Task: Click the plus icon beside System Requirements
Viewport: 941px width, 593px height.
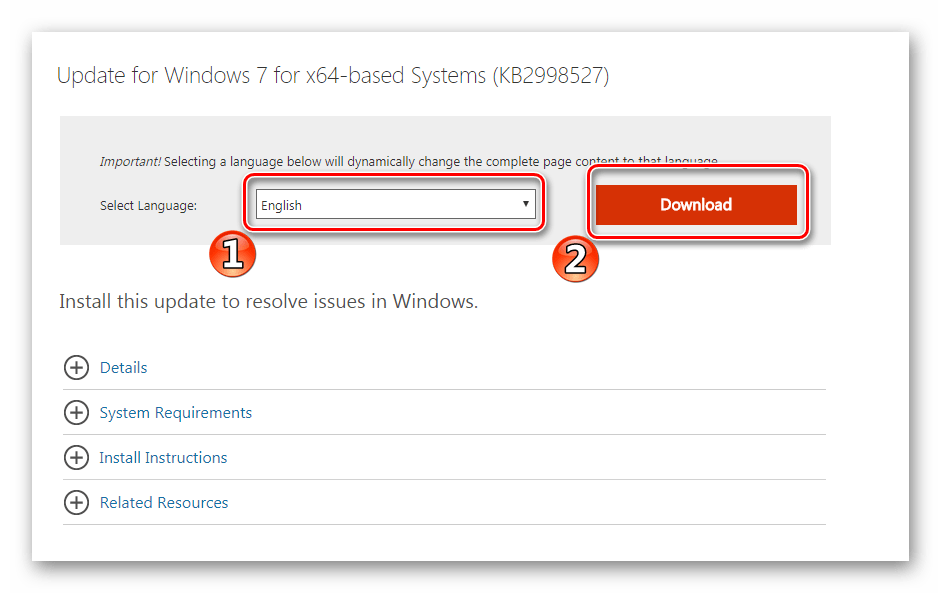Action: (76, 412)
